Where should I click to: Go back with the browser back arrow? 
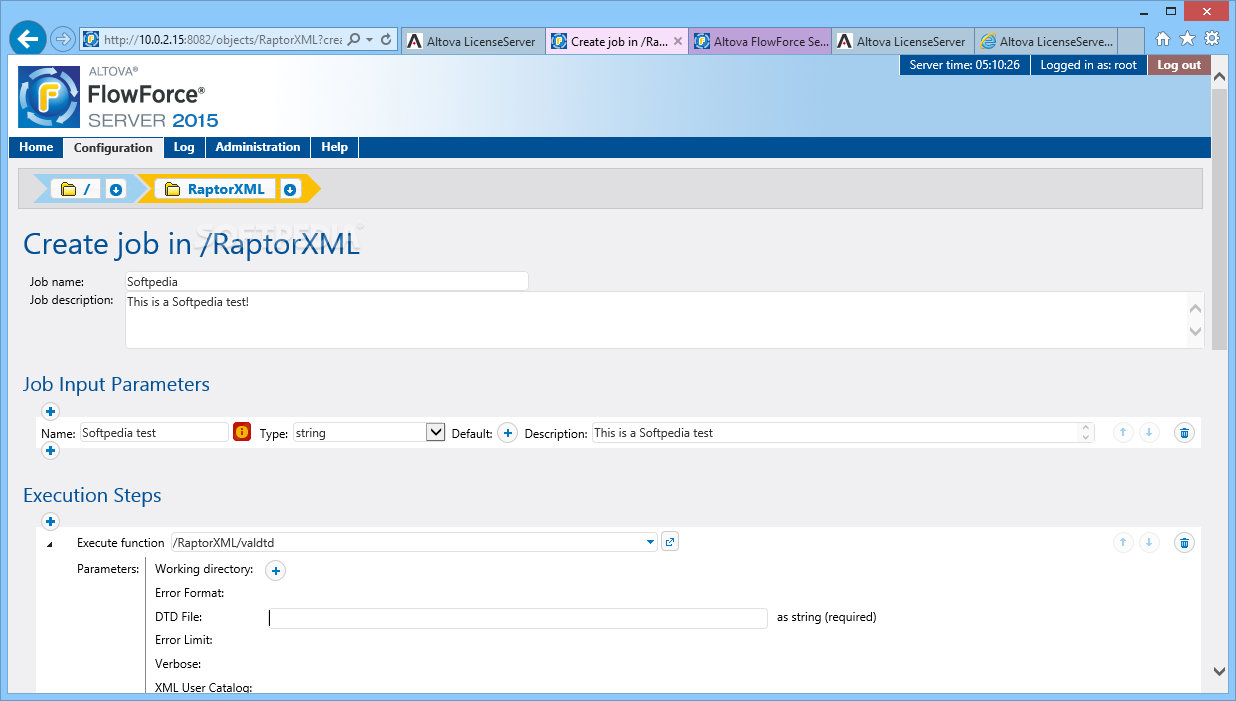28,39
